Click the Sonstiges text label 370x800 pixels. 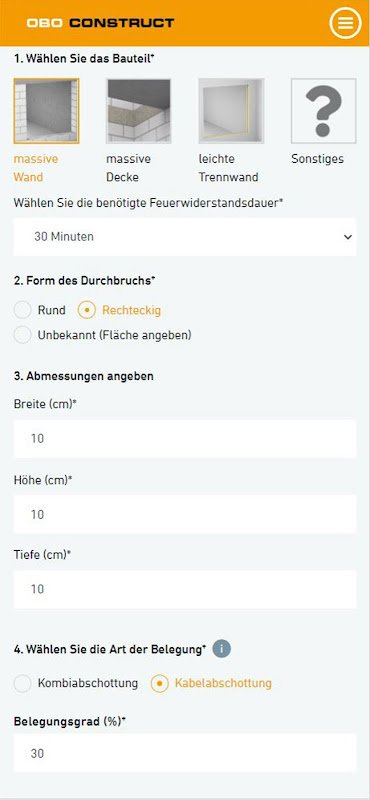pyautogui.click(x=317, y=159)
